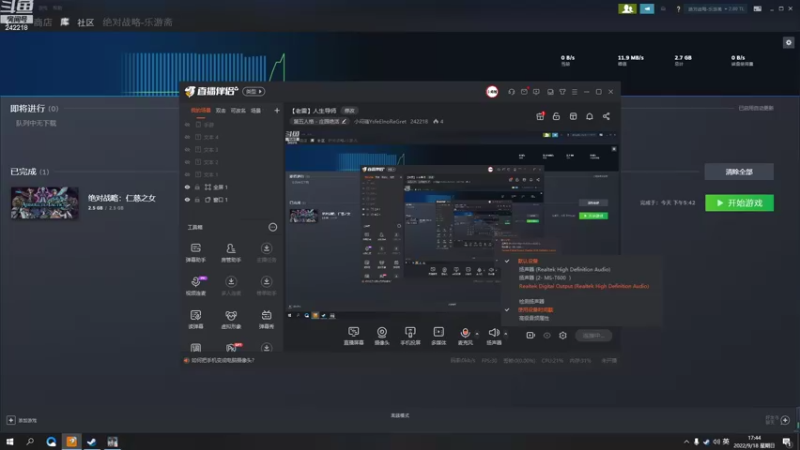Open Steam 社区 community tab
Screen dimensions: 800x450
[x=85, y=22]
